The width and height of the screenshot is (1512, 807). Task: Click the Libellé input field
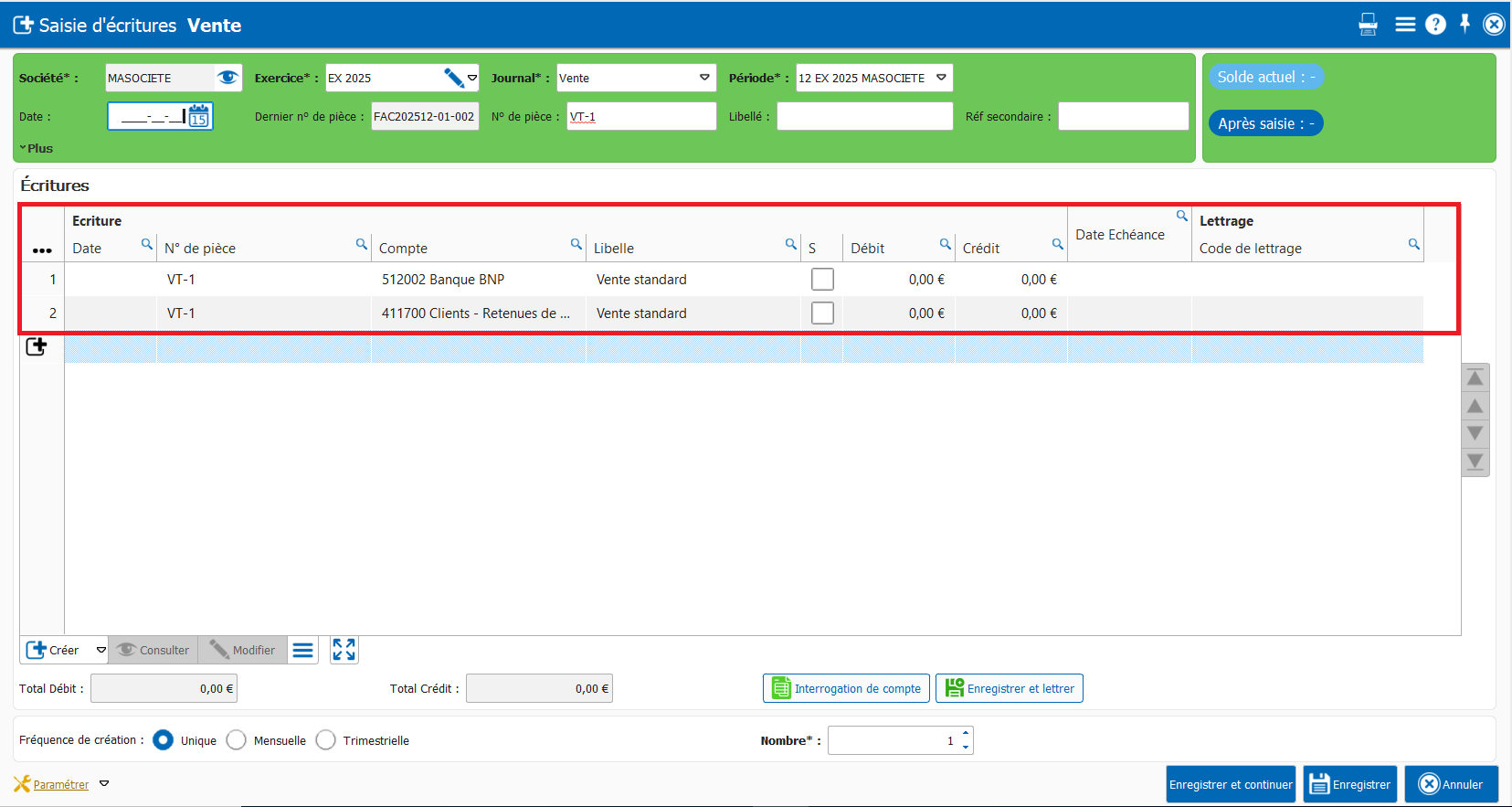click(864, 116)
